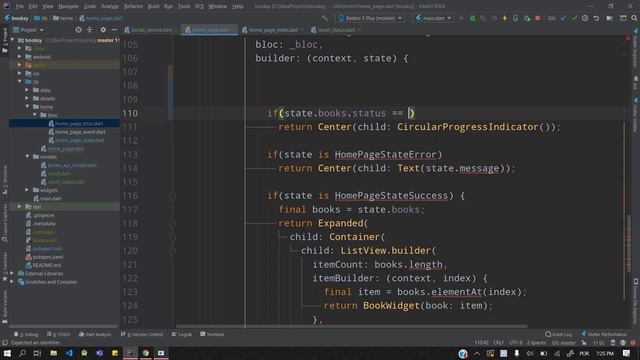Collapse the home folder arrow
This screenshot has height=360, width=640.
[x=27, y=107]
